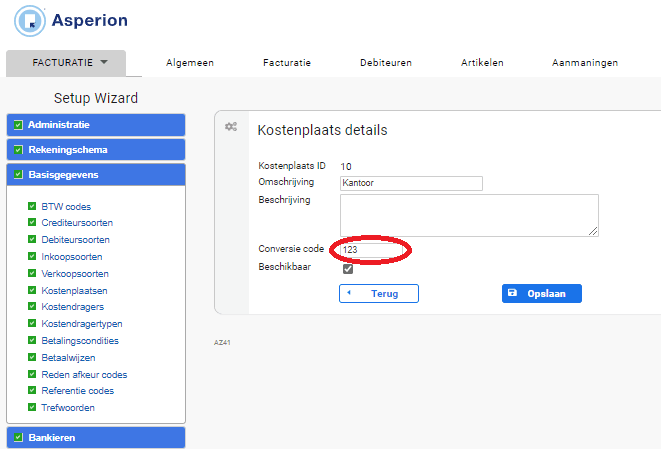Click the green check icon beside Betaalwijzen
This screenshot has width=661, height=449.
pos(32,357)
